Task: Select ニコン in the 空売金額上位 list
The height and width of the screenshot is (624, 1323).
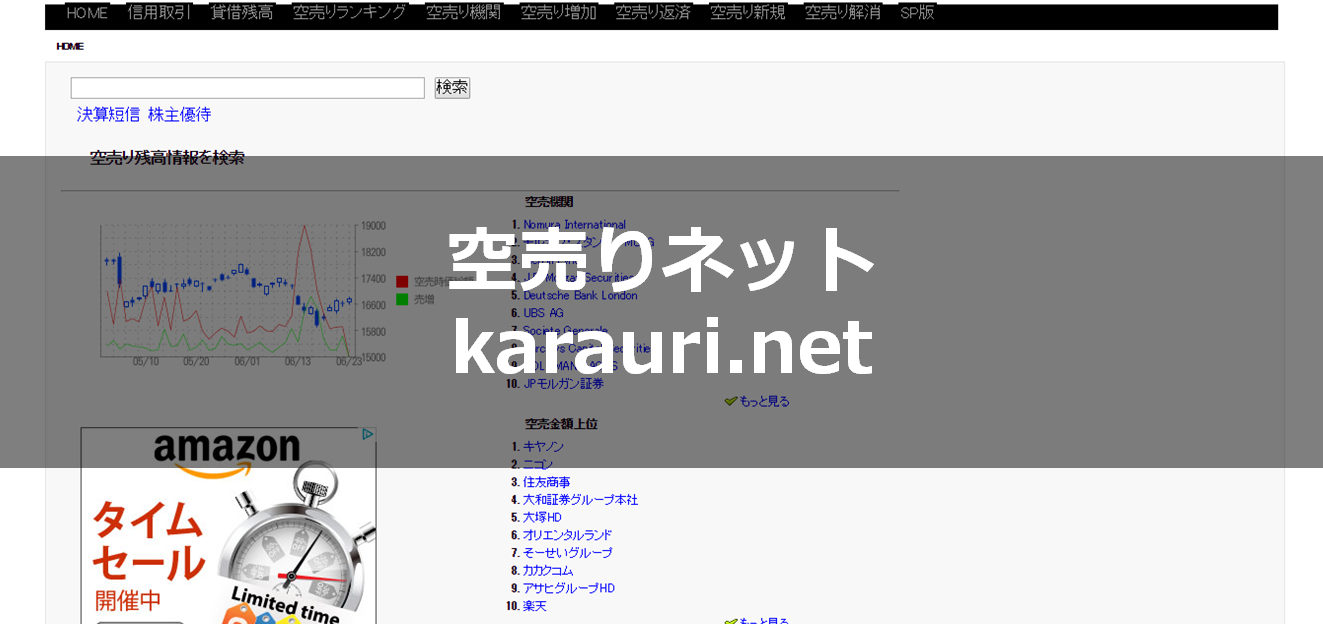Action: click(x=538, y=464)
